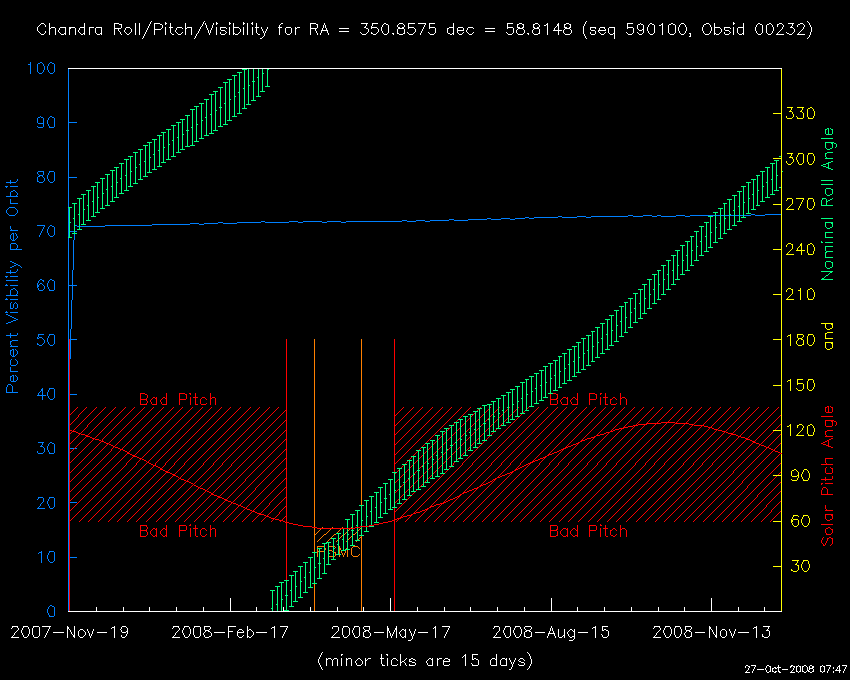This screenshot has width=850, height=680.
Task: Click the upper-right Bad Pitch label
Action: pos(588,399)
